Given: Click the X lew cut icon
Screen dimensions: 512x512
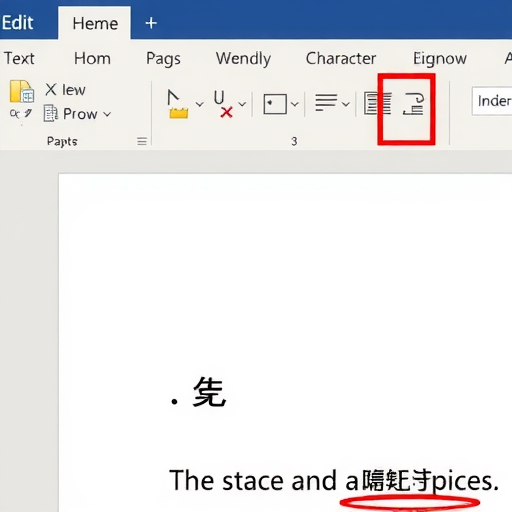Looking at the screenshot, I should coord(51,89).
